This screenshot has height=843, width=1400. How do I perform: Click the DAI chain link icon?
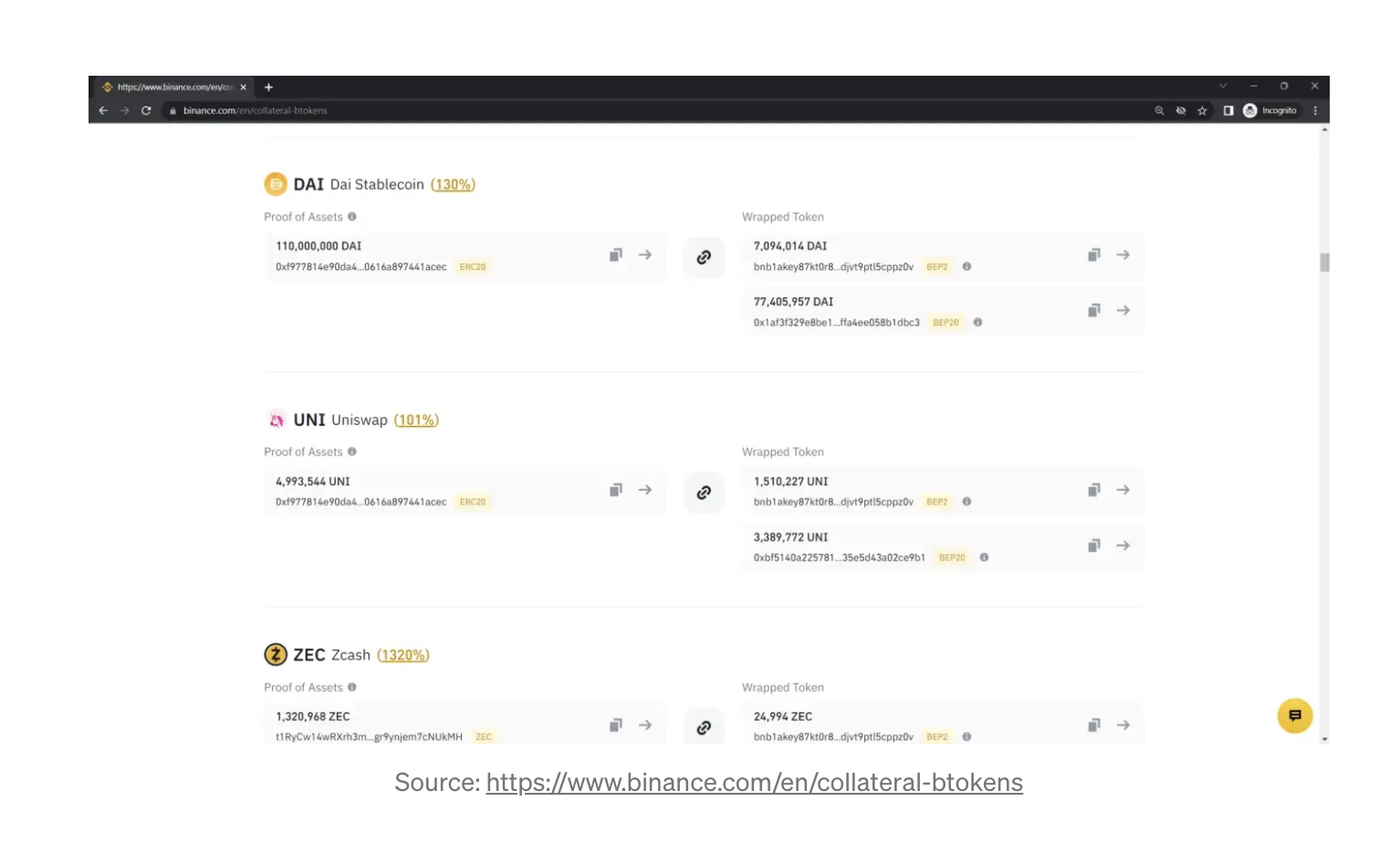tap(704, 257)
